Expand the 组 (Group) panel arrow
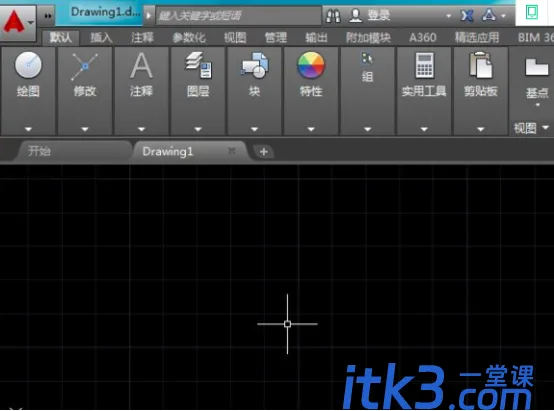Viewport: 554px width, 411px height. (367, 129)
